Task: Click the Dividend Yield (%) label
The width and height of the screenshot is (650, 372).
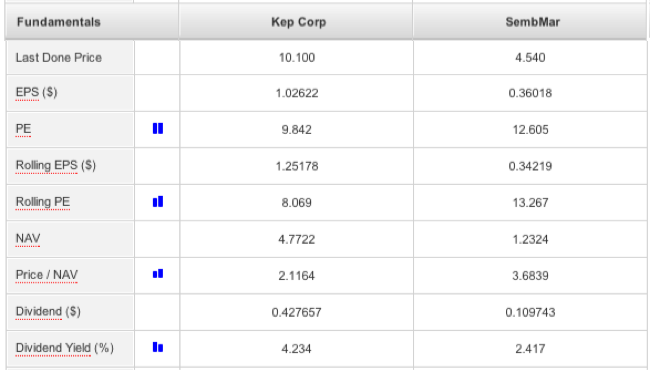Action: click(x=65, y=348)
